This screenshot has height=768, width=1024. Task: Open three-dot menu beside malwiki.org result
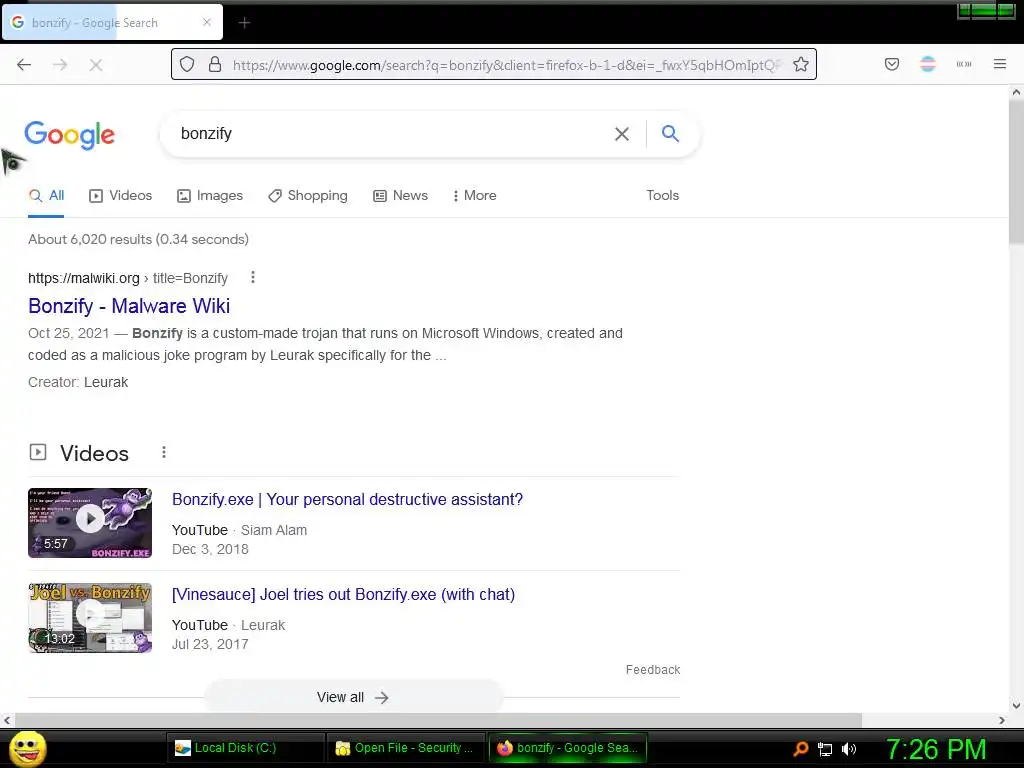coord(253,278)
